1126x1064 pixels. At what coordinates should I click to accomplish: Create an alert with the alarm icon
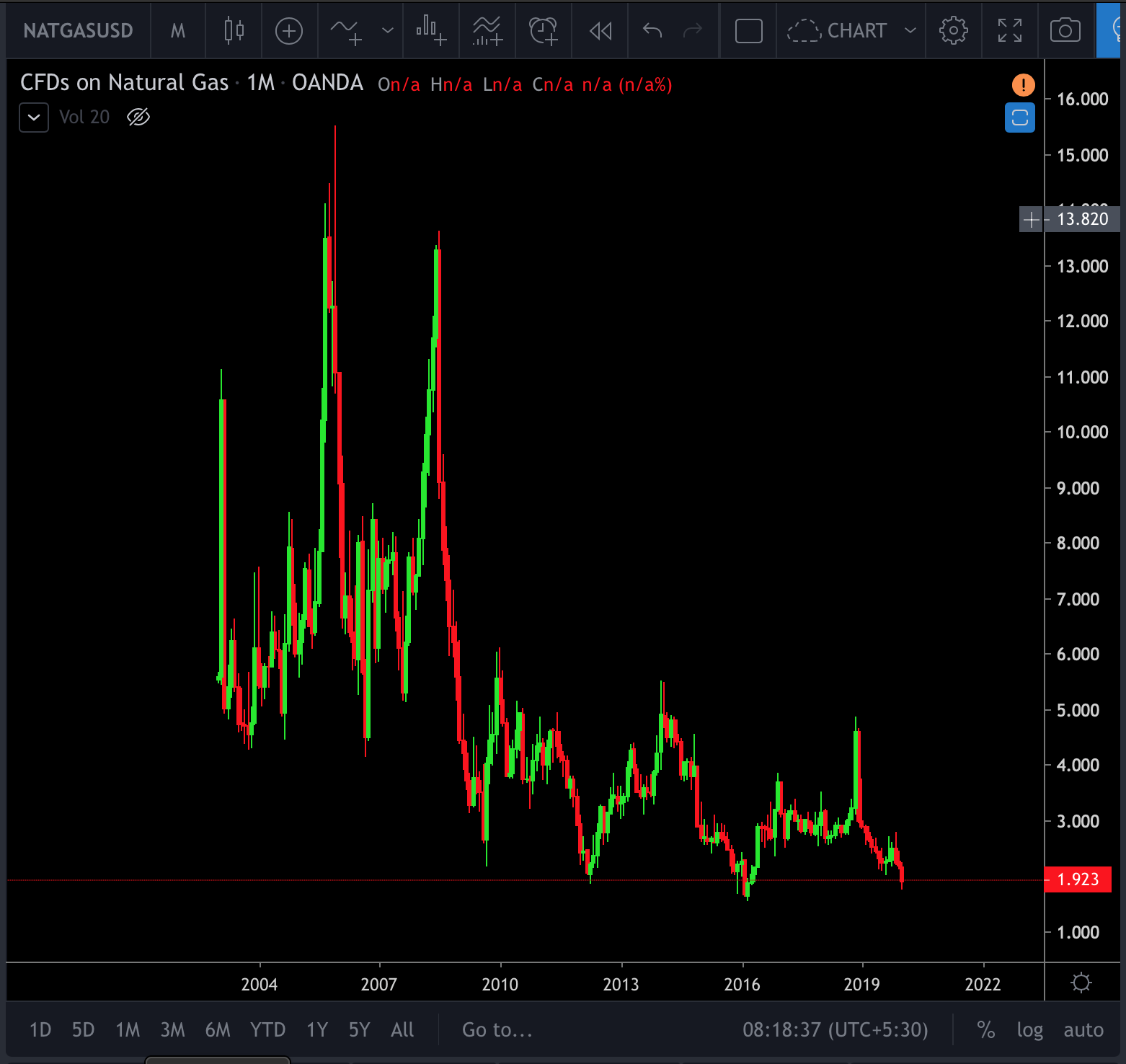click(x=544, y=30)
